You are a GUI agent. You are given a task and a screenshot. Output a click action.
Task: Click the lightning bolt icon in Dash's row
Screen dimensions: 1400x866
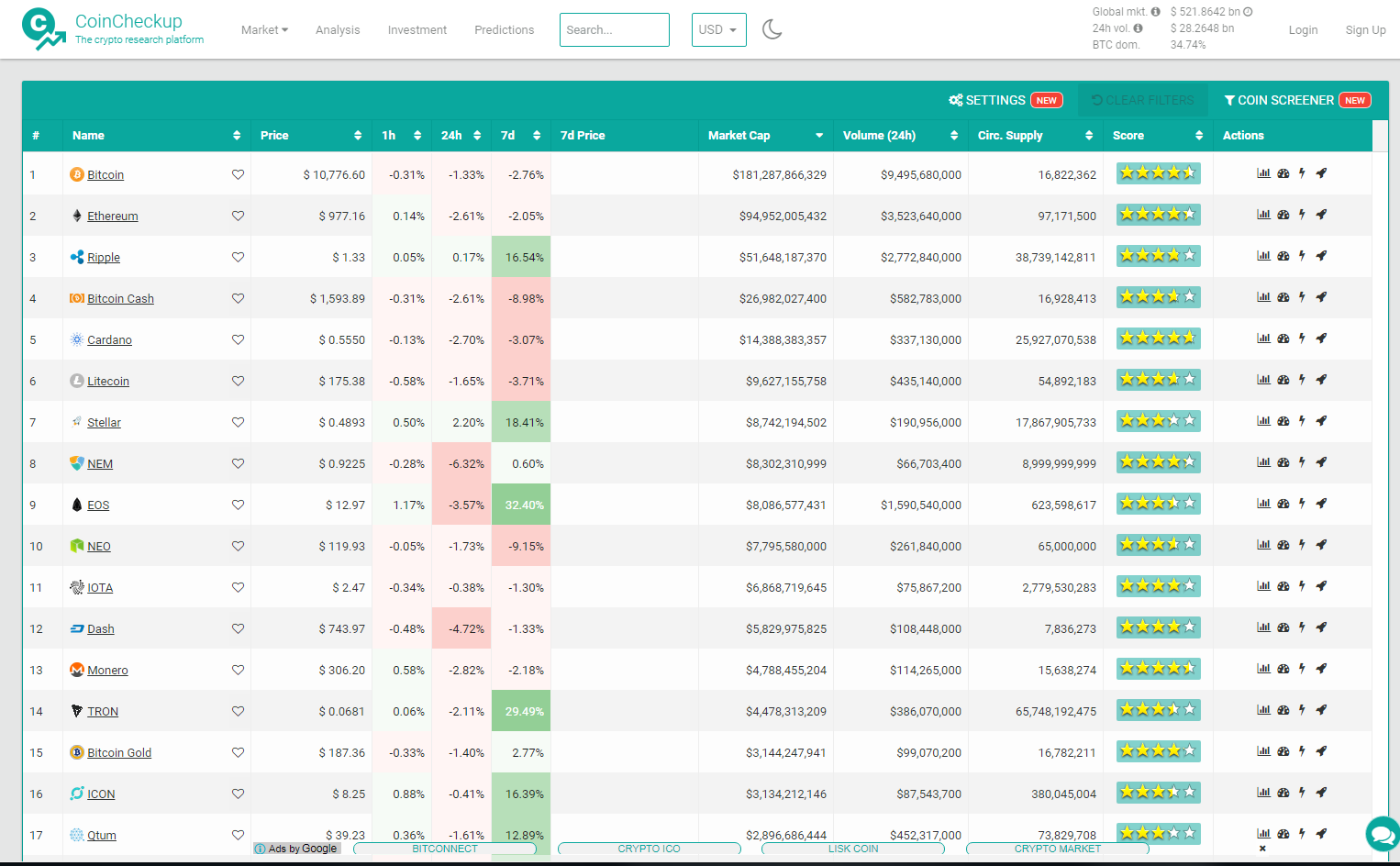pyautogui.click(x=1302, y=627)
